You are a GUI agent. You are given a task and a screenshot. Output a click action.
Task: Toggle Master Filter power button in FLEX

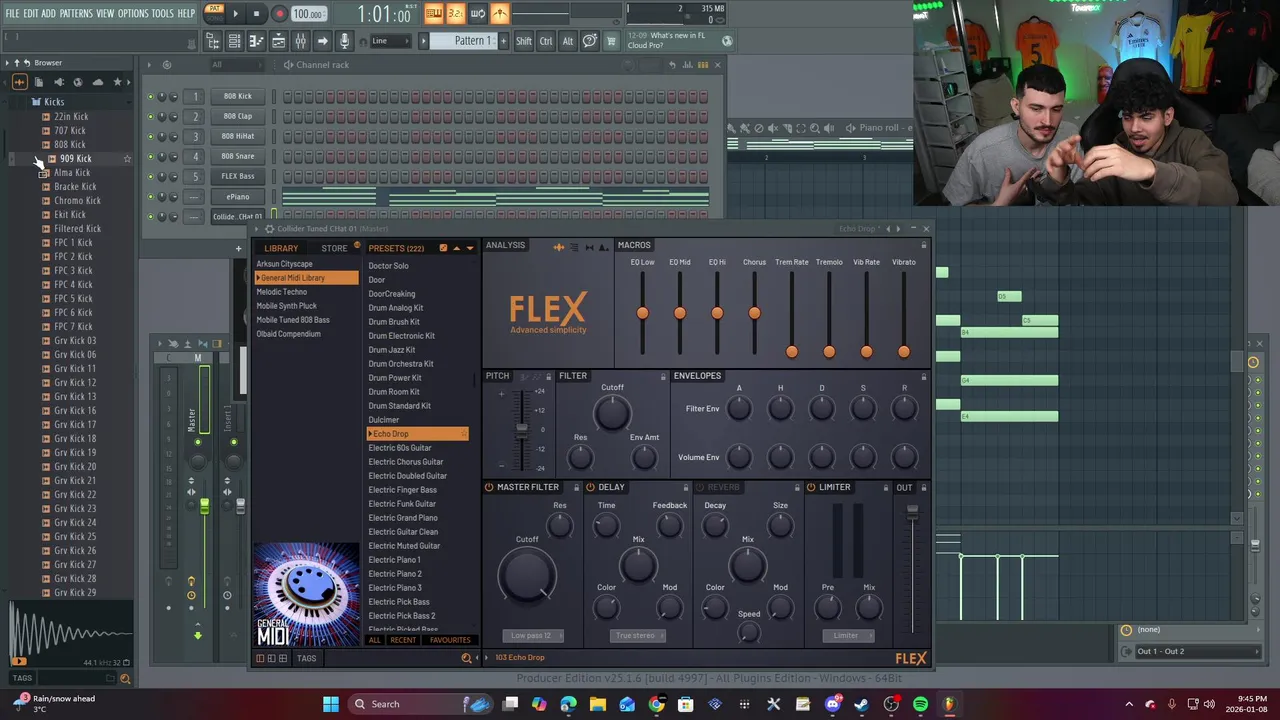coord(489,487)
